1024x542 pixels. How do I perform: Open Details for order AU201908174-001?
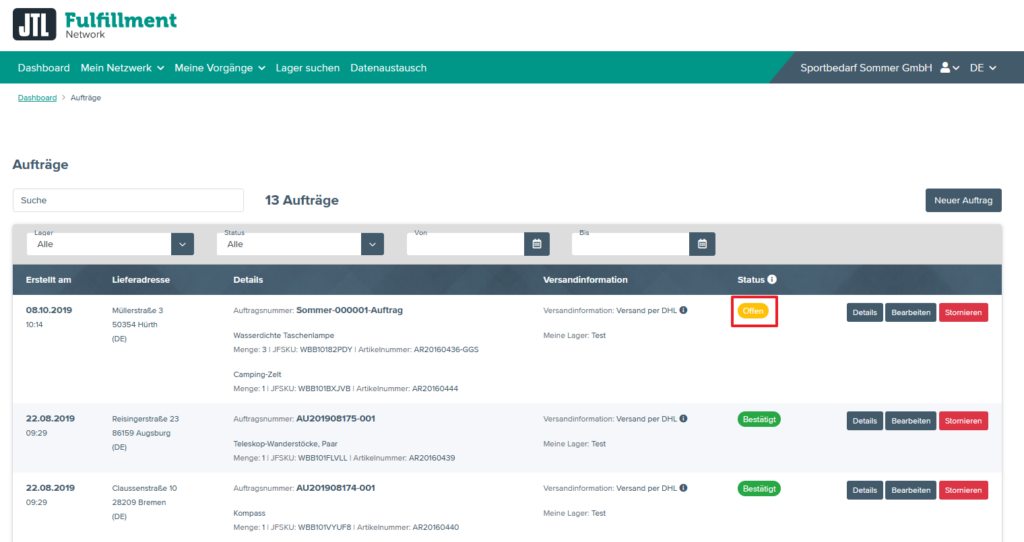pyautogui.click(x=865, y=490)
